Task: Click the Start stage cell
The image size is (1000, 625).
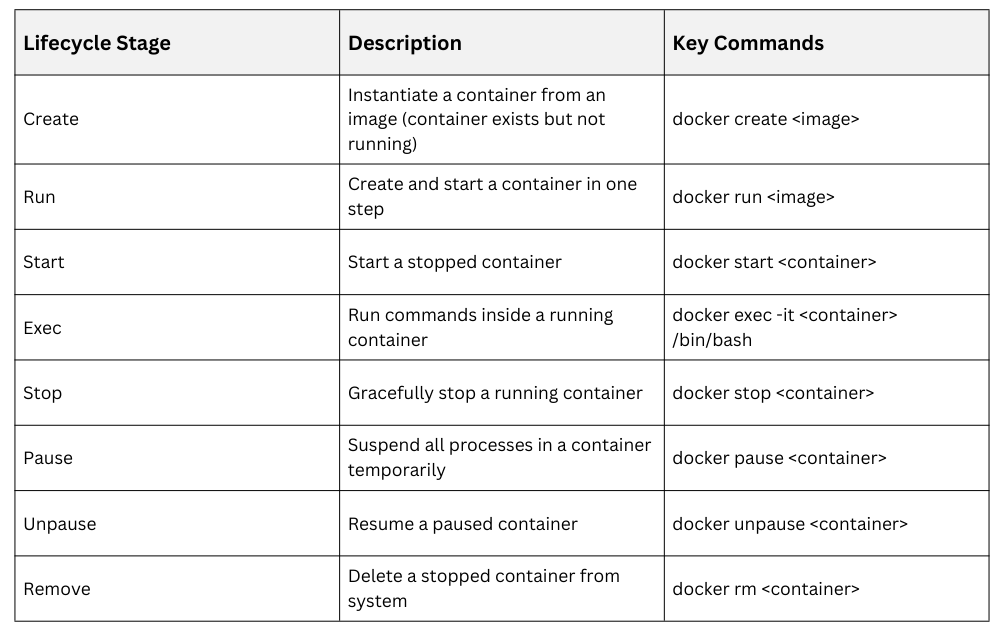Action: click(44, 262)
